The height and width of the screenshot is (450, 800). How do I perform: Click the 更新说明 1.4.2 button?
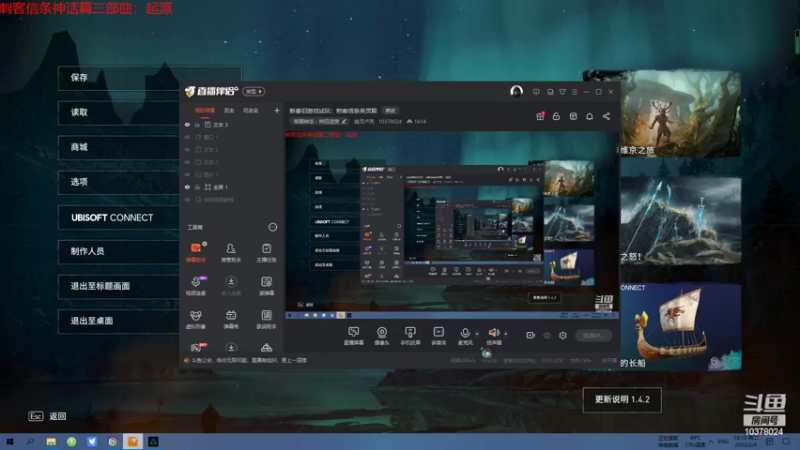[622, 399]
